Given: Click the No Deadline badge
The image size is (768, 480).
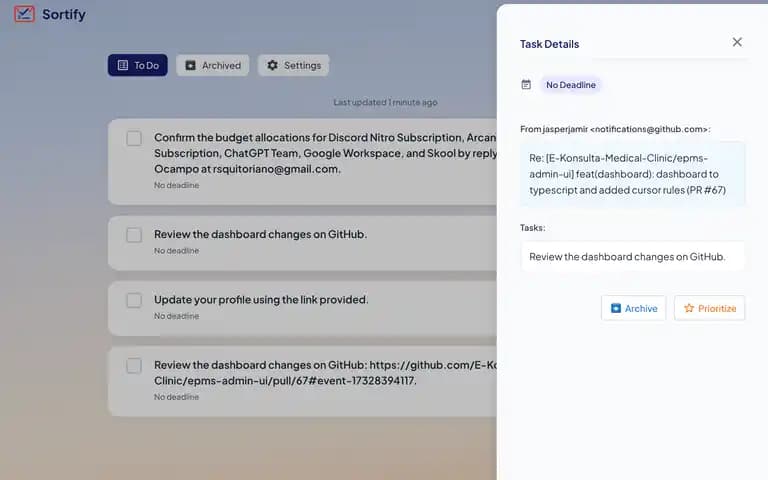Looking at the screenshot, I should pyautogui.click(x=571, y=85).
